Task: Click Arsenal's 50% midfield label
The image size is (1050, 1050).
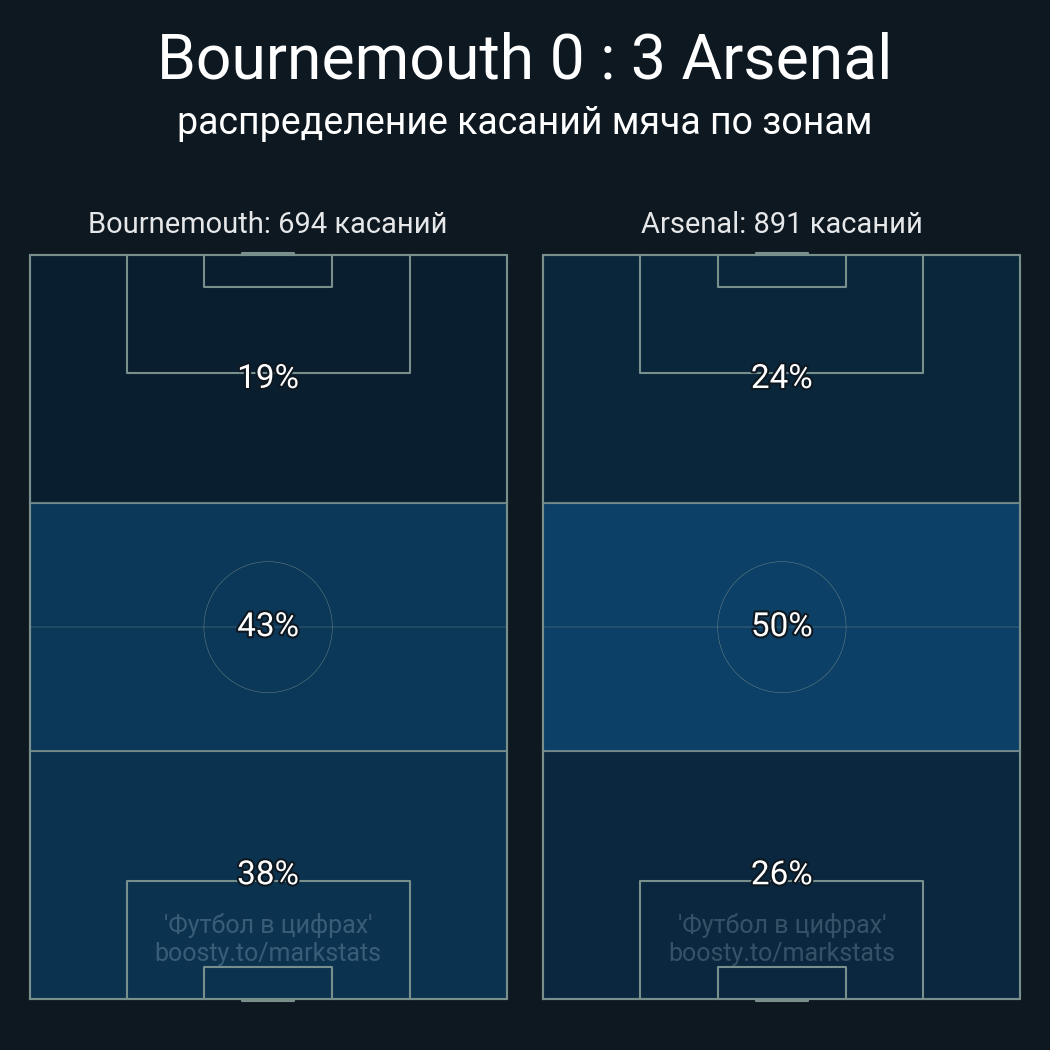Action: tap(781, 625)
